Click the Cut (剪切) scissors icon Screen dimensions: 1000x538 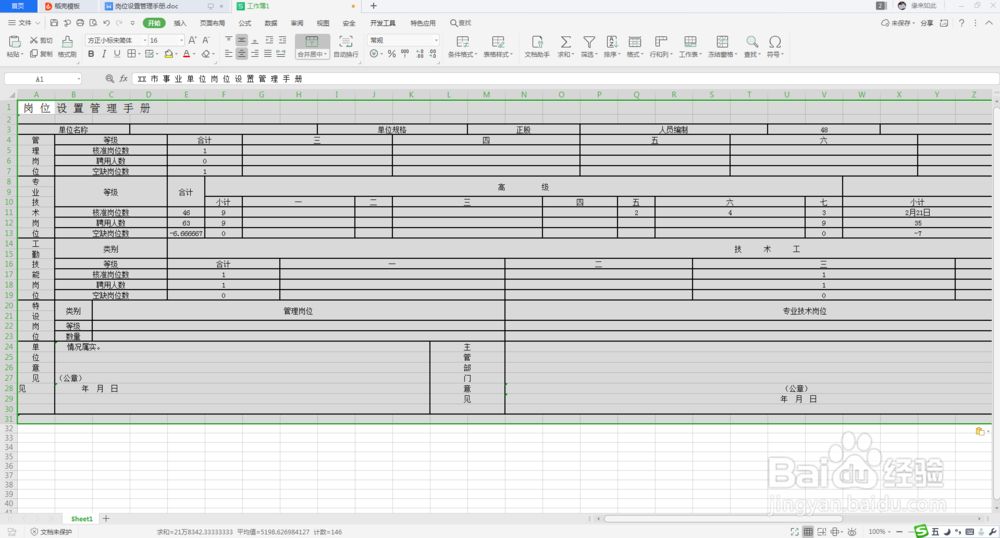tap(34, 40)
